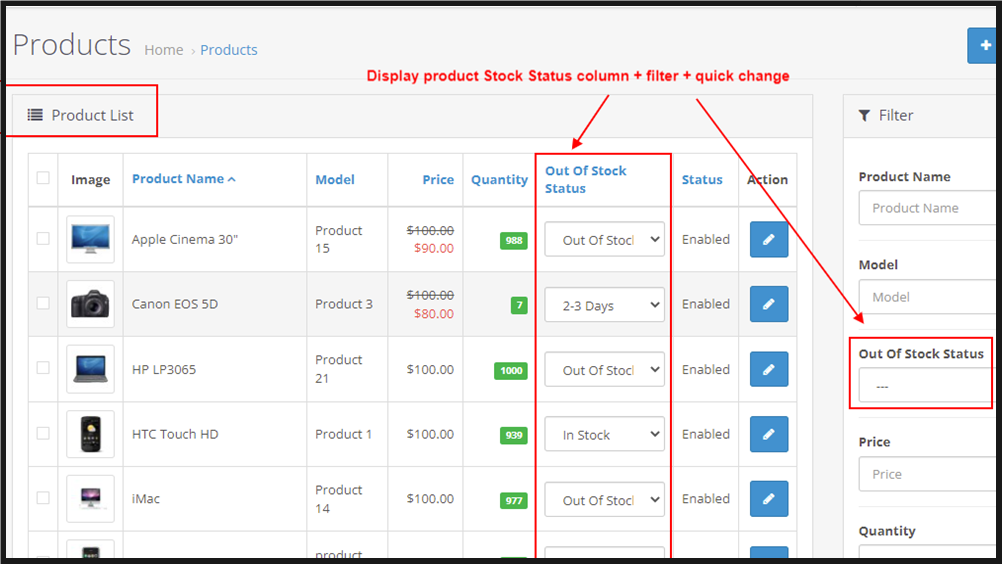Sort products by Quantity column
1002x564 pixels.
click(x=499, y=180)
